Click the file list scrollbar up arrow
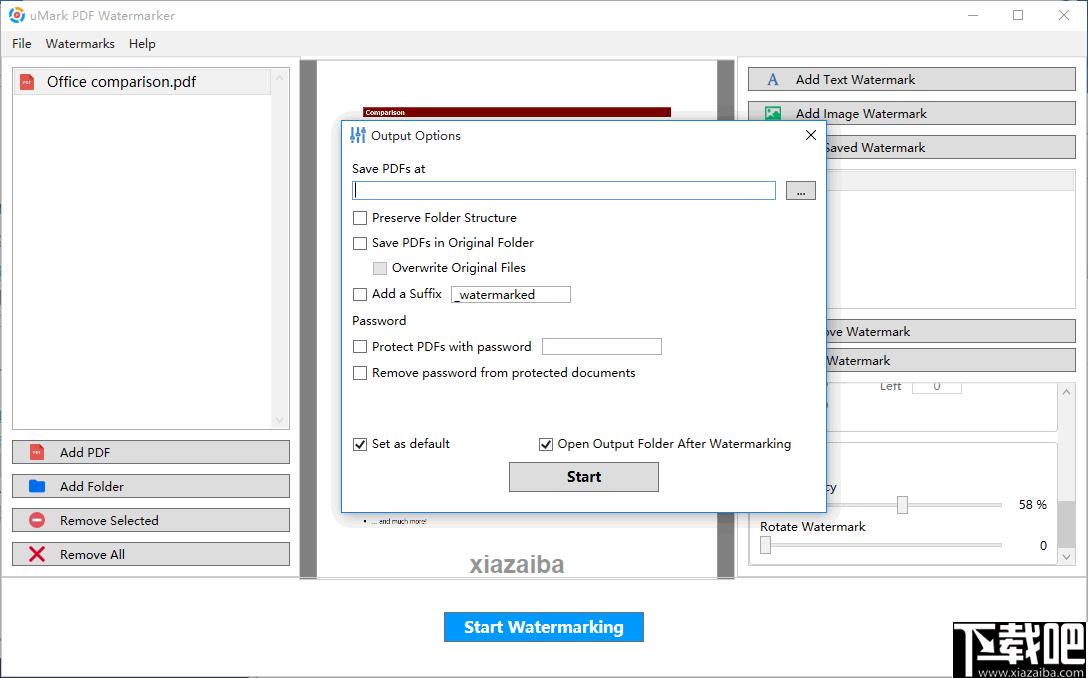 click(x=280, y=77)
